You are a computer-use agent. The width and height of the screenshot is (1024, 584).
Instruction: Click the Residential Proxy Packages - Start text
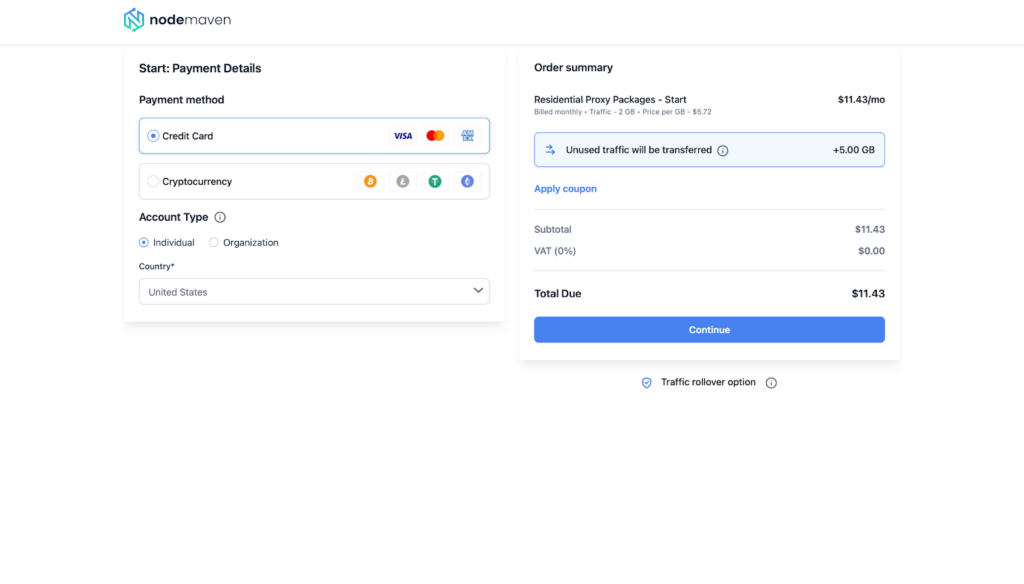pos(610,100)
